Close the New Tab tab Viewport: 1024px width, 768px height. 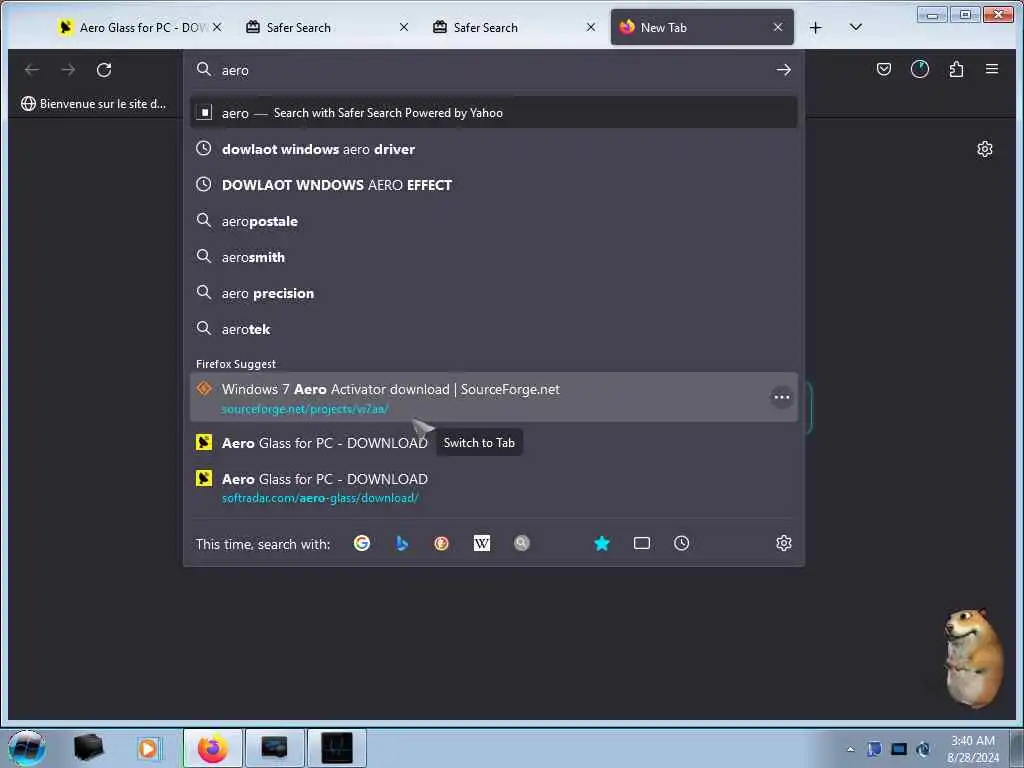click(x=777, y=27)
